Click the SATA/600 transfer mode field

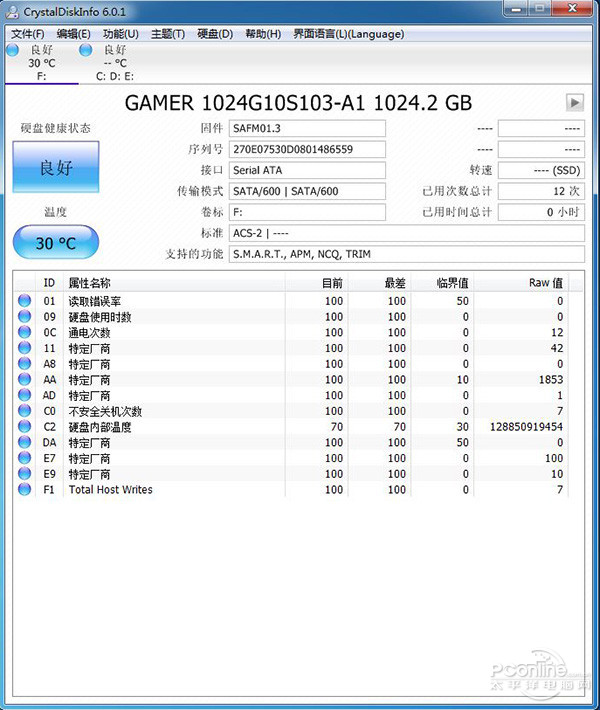point(307,191)
